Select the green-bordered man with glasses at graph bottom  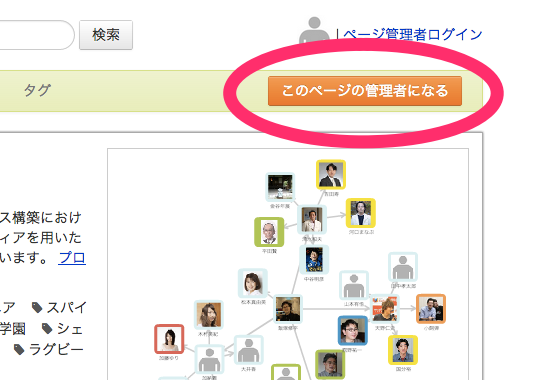pos(330,364)
